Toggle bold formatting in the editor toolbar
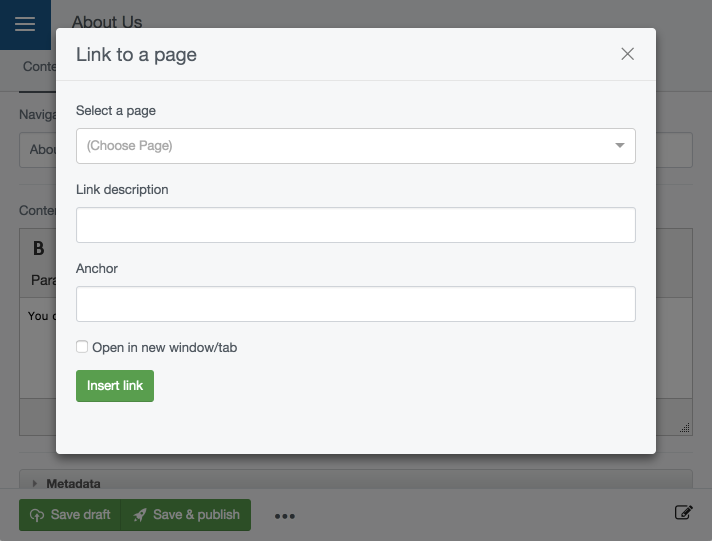This screenshot has height=541, width=712. [38, 248]
